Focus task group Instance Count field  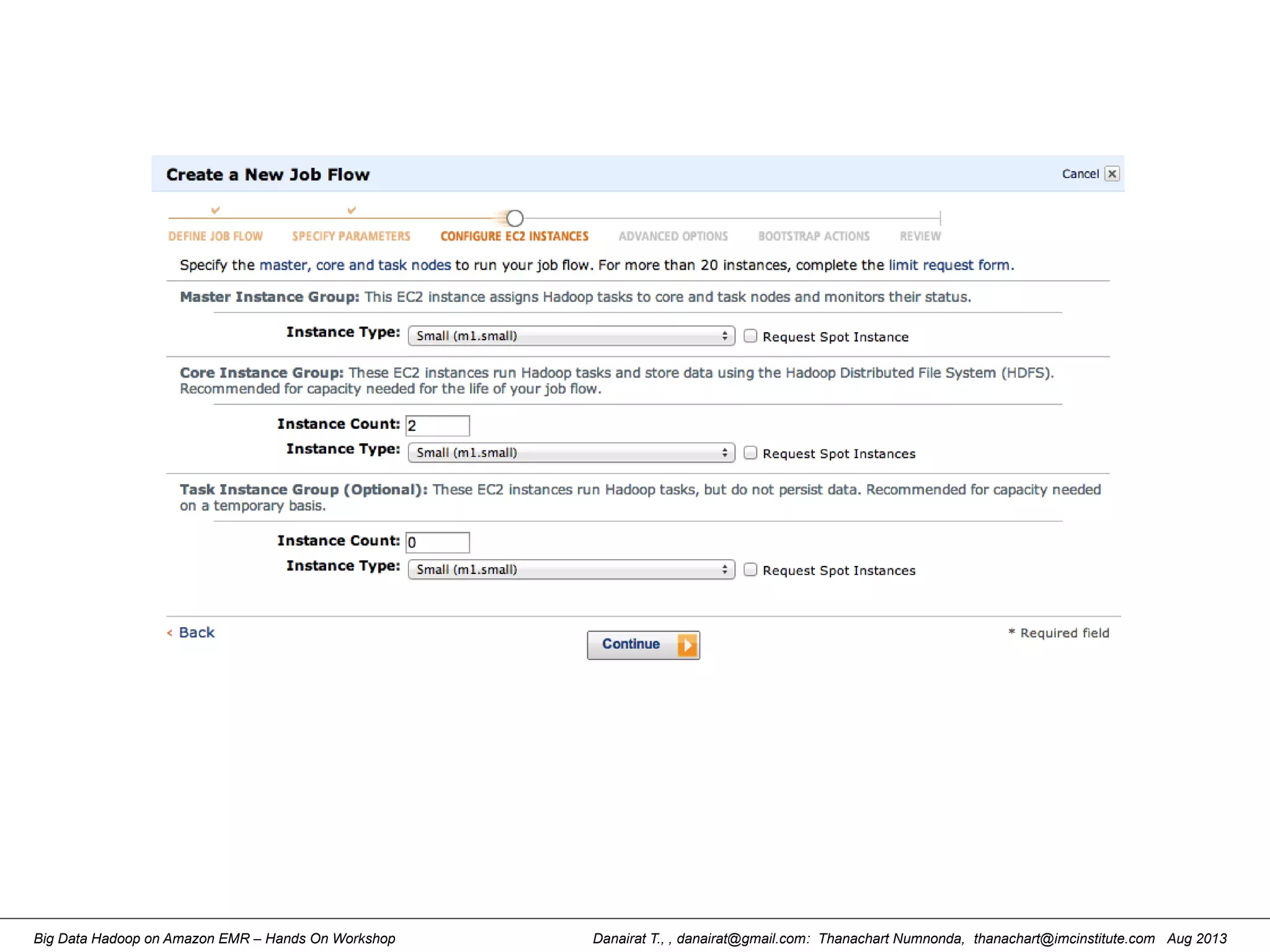click(437, 542)
